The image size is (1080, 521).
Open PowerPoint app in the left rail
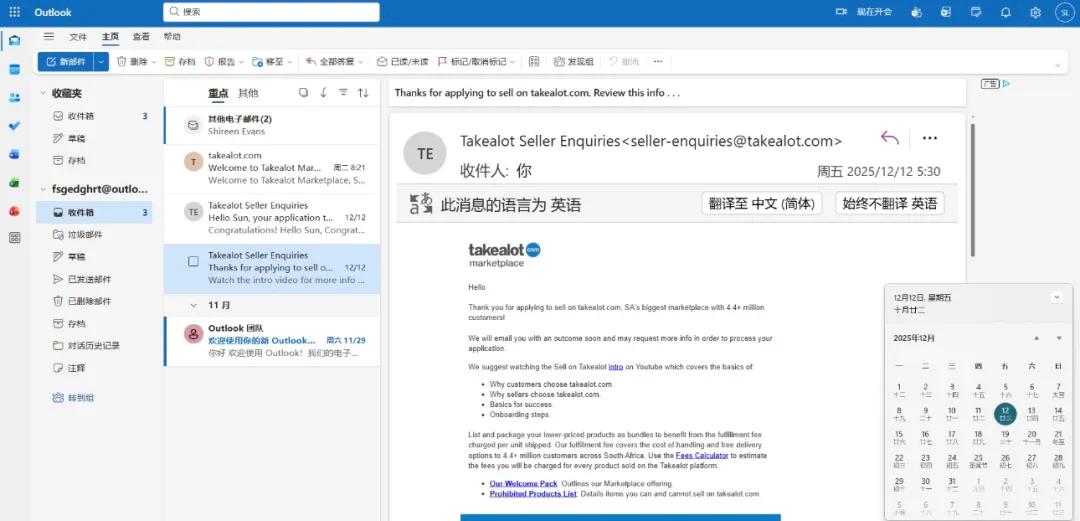click(x=14, y=210)
